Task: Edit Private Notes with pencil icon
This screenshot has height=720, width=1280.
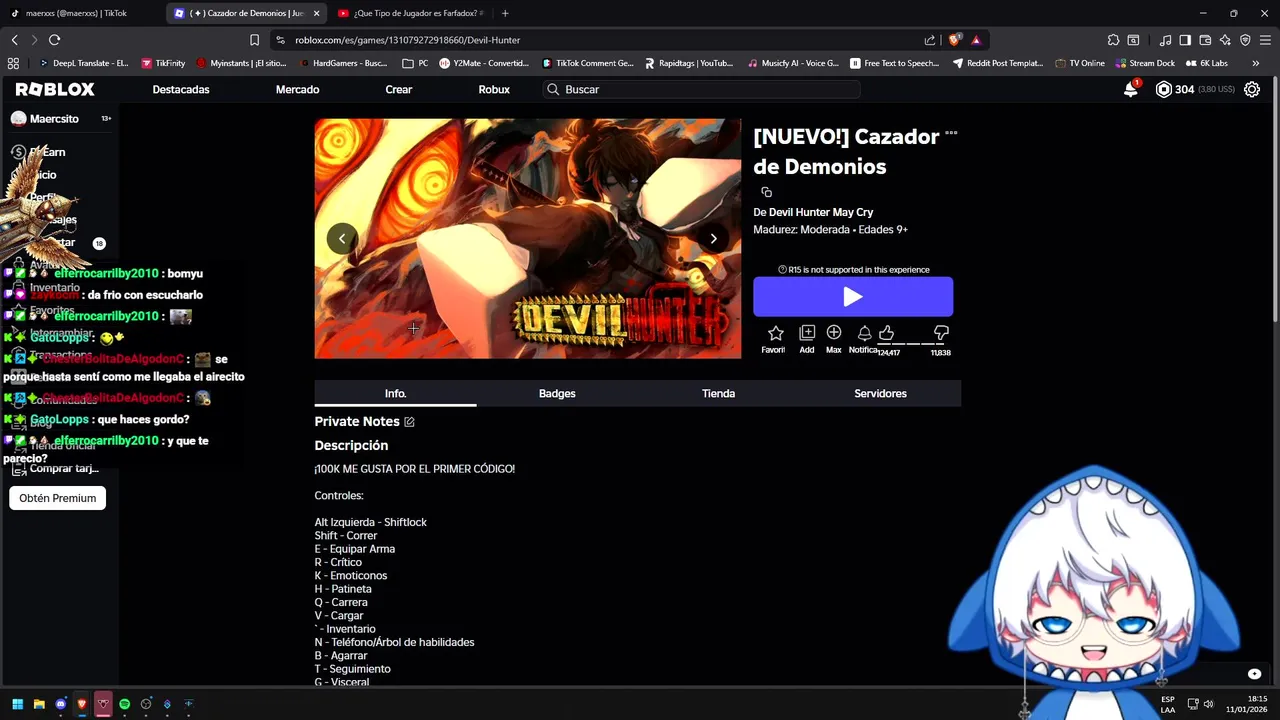Action: 409,422
